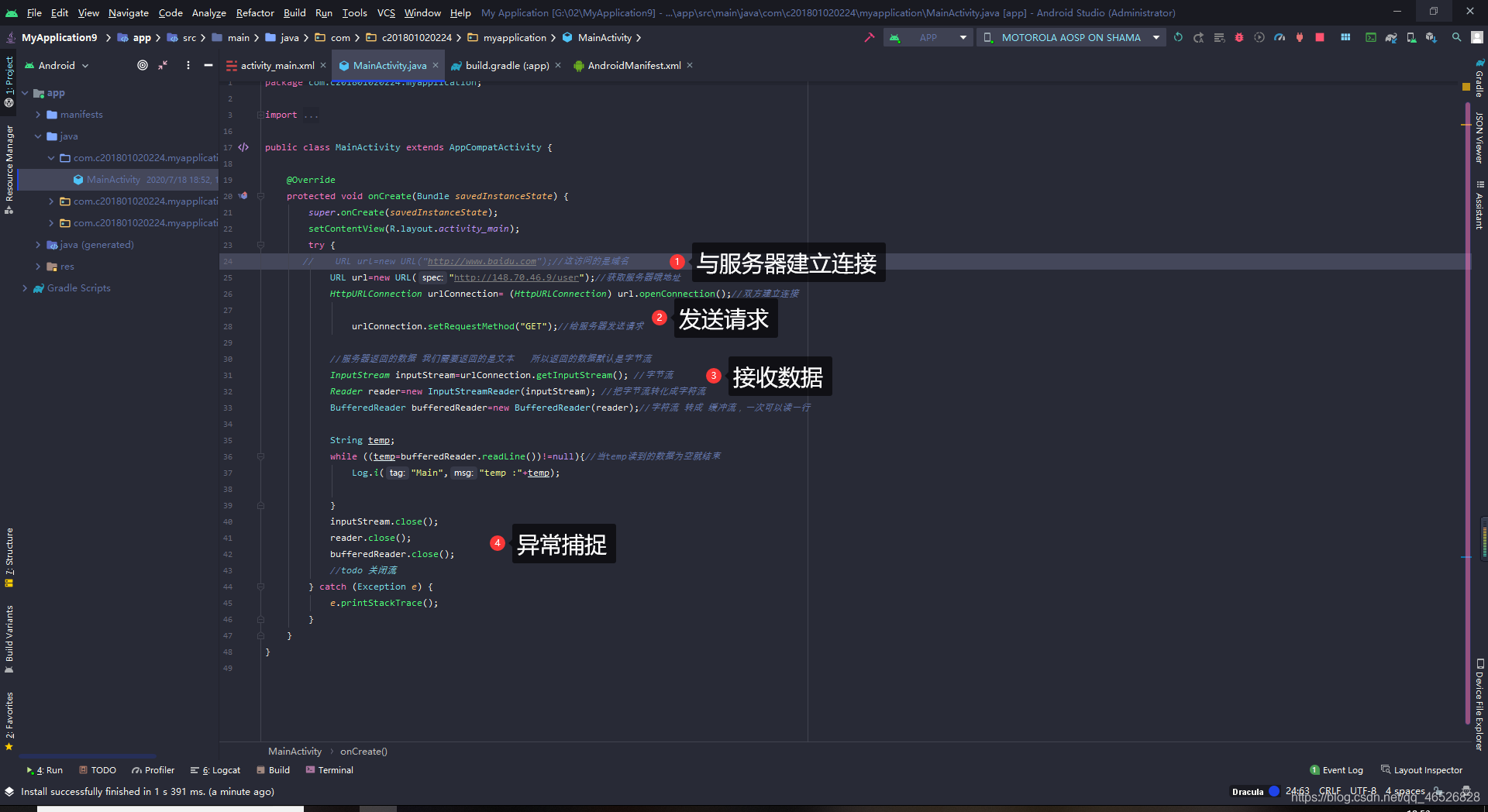Open Project panel options three-dot menu
This screenshot has height=812, width=1488.
point(188,65)
